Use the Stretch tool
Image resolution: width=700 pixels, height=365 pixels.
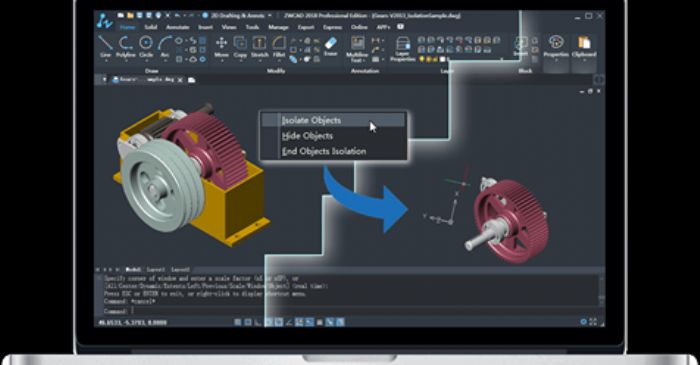259,47
